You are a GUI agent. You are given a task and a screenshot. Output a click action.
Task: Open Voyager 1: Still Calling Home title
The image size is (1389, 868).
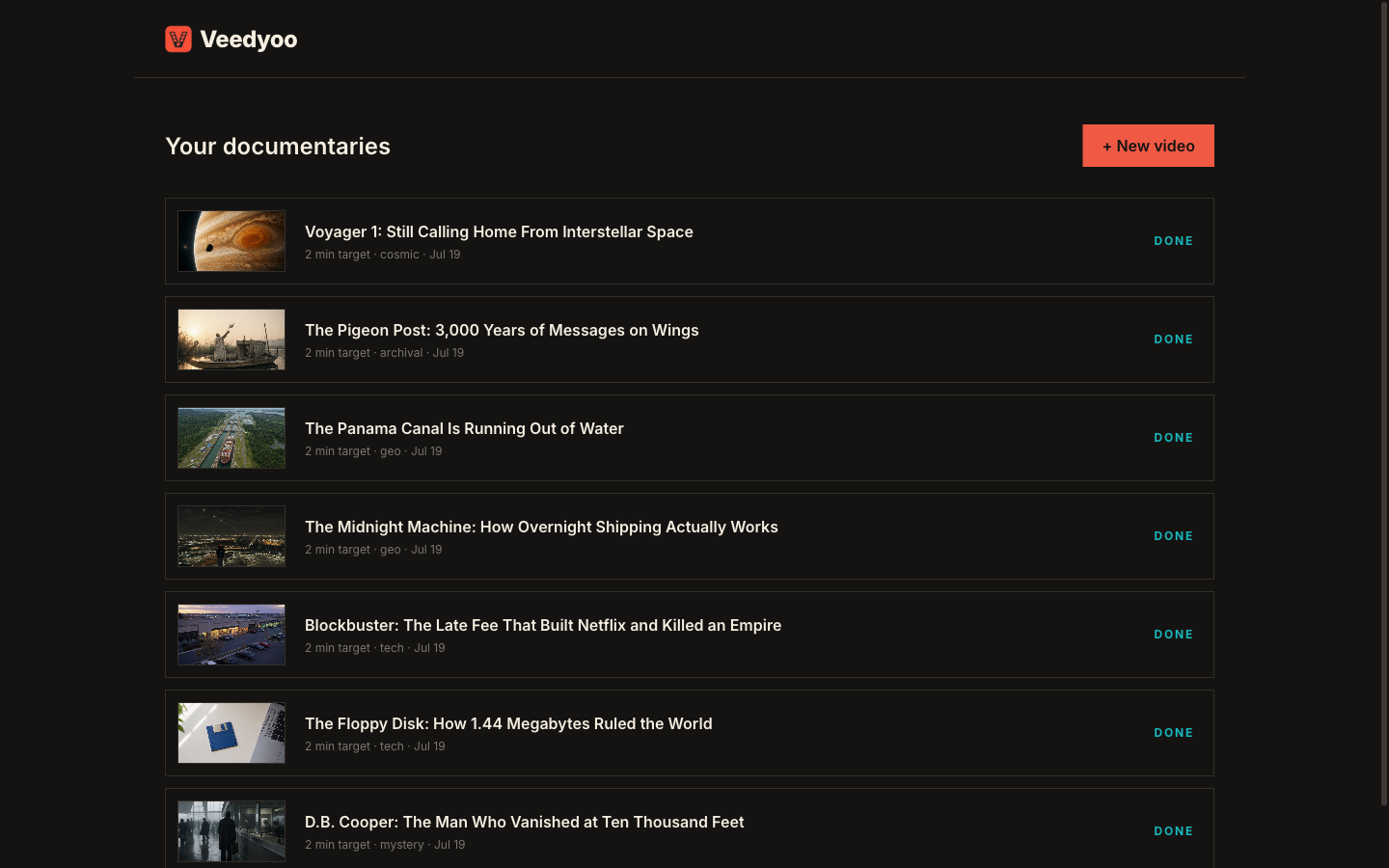click(x=499, y=231)
